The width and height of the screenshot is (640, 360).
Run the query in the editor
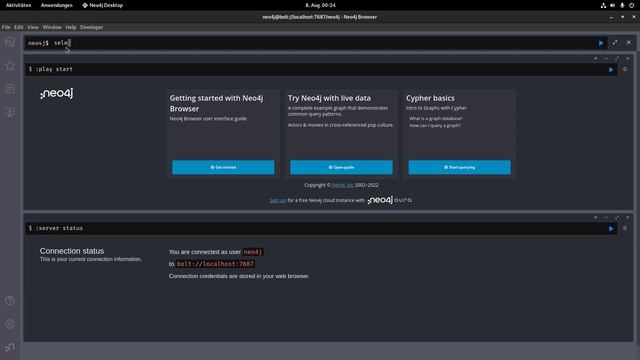(x=601, y=43)
